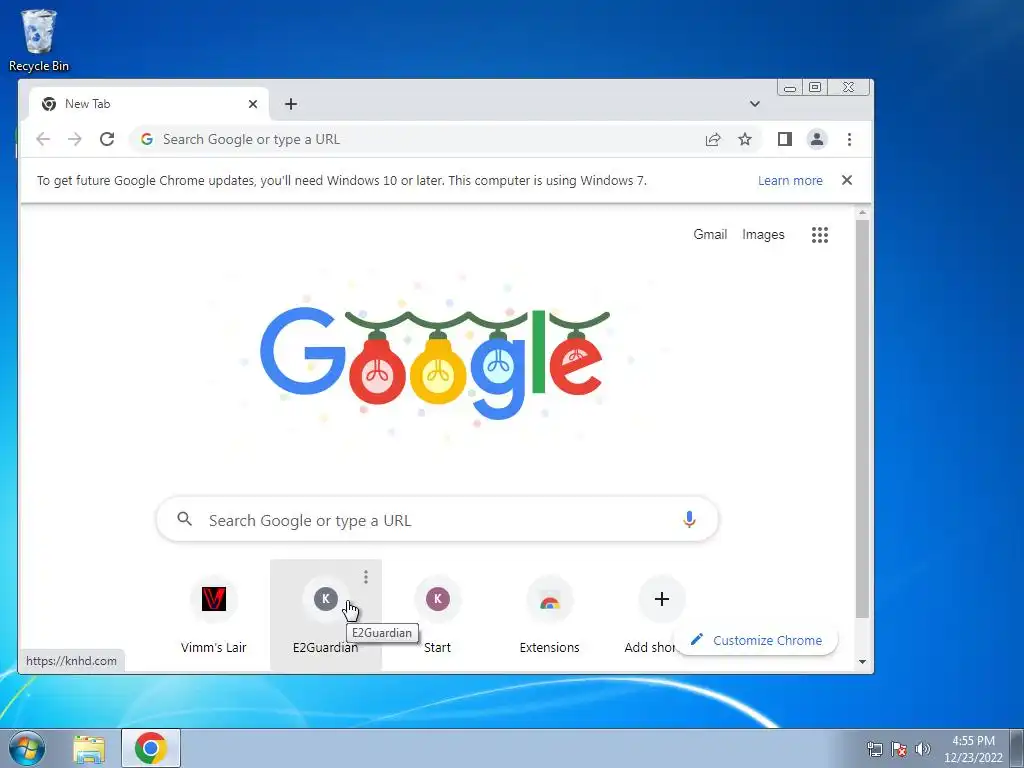Screen dimensions: 1024x768
Task: Expand the tab search chevron
Action: [754, 104]
